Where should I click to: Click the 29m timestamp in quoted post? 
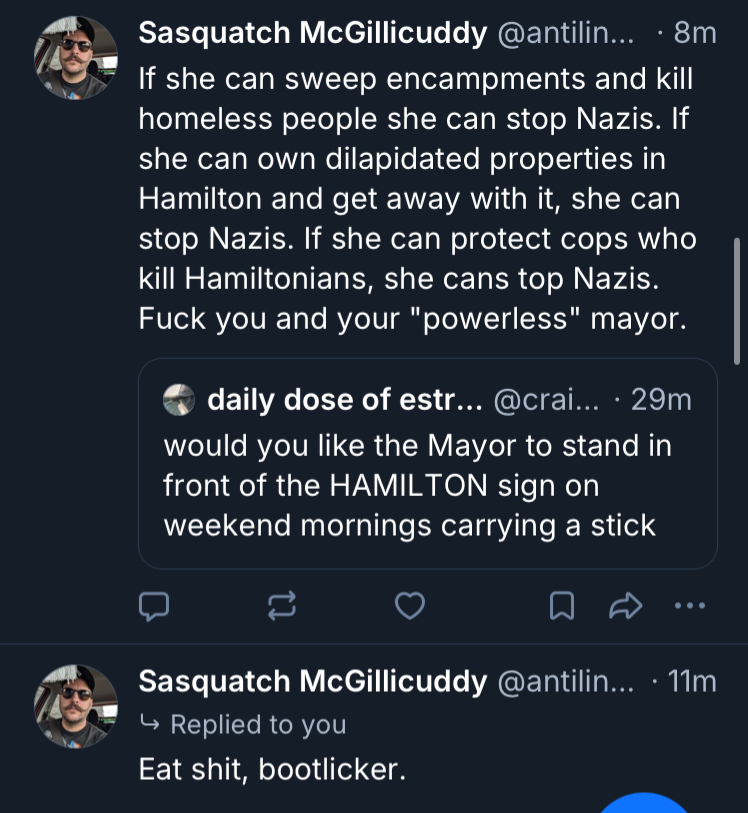(662, 400)
